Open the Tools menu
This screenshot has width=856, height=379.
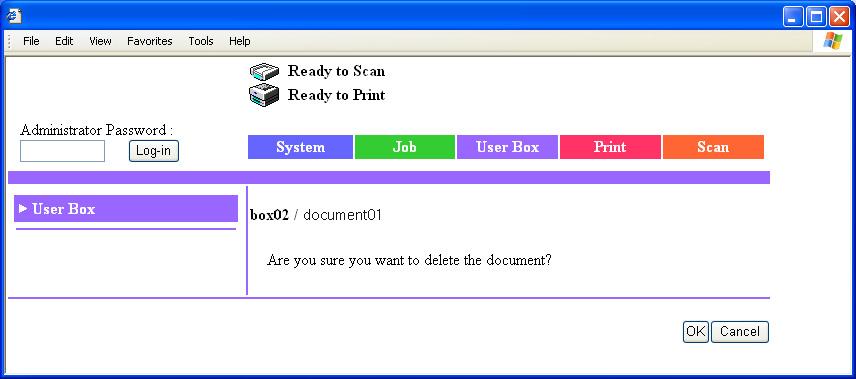coord(201,41)
